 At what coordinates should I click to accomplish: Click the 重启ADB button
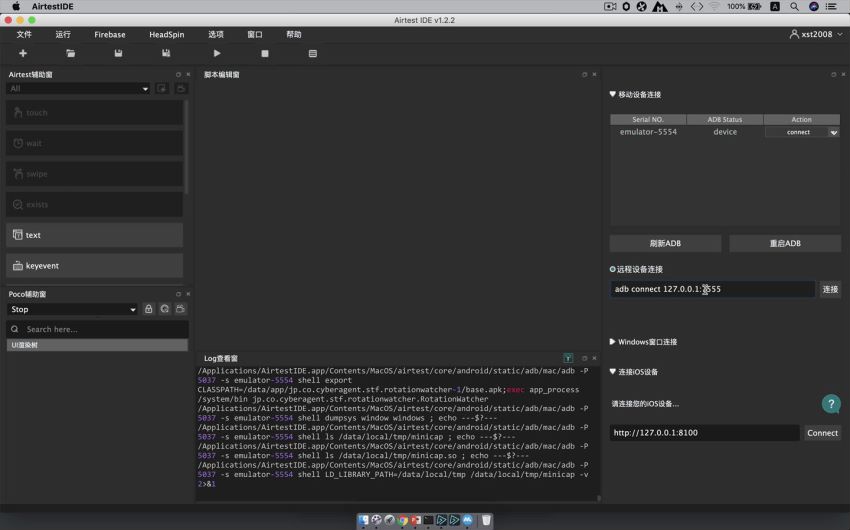[x=785, y=243]
